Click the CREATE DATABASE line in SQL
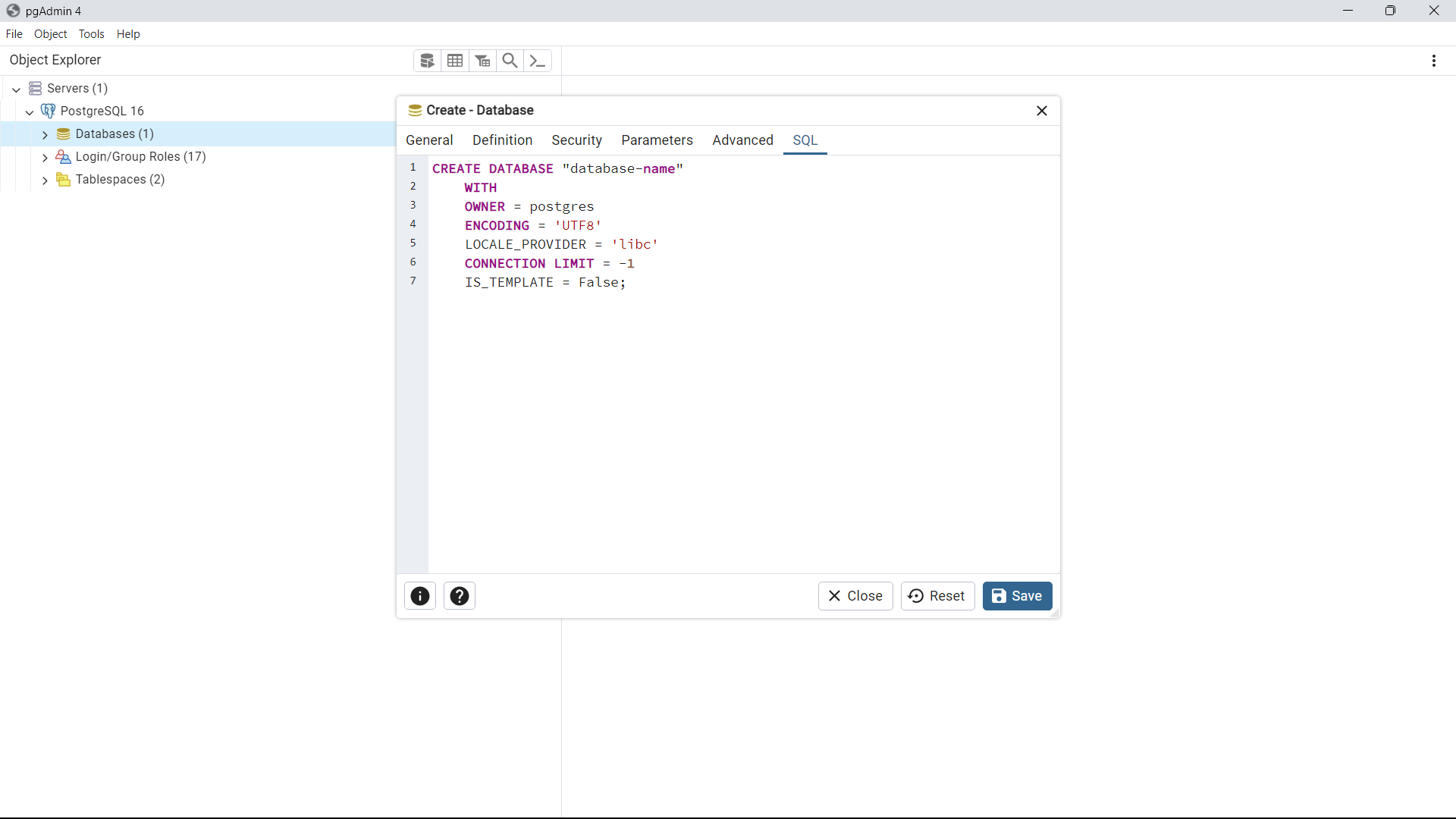This screenshot has width=1456, height=819. click(557, 169)
